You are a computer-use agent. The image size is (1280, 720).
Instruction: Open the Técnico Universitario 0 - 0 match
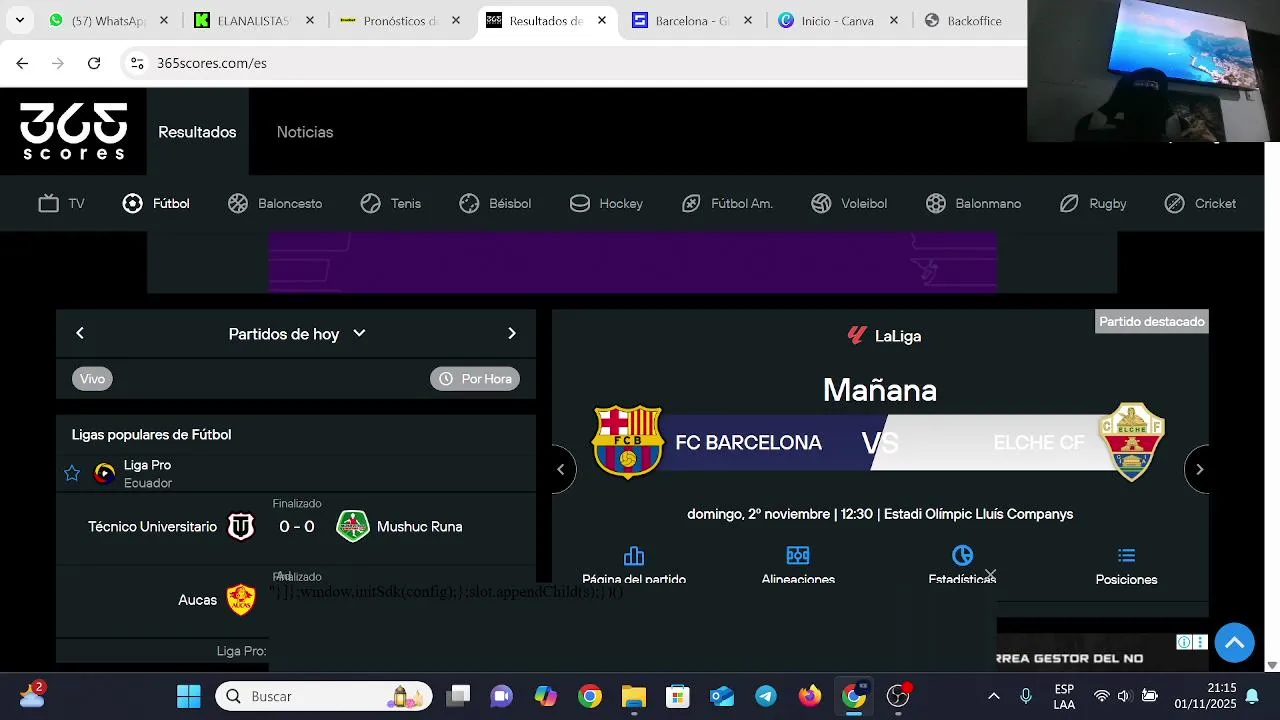pyautogui.click(x=296, y=528)
